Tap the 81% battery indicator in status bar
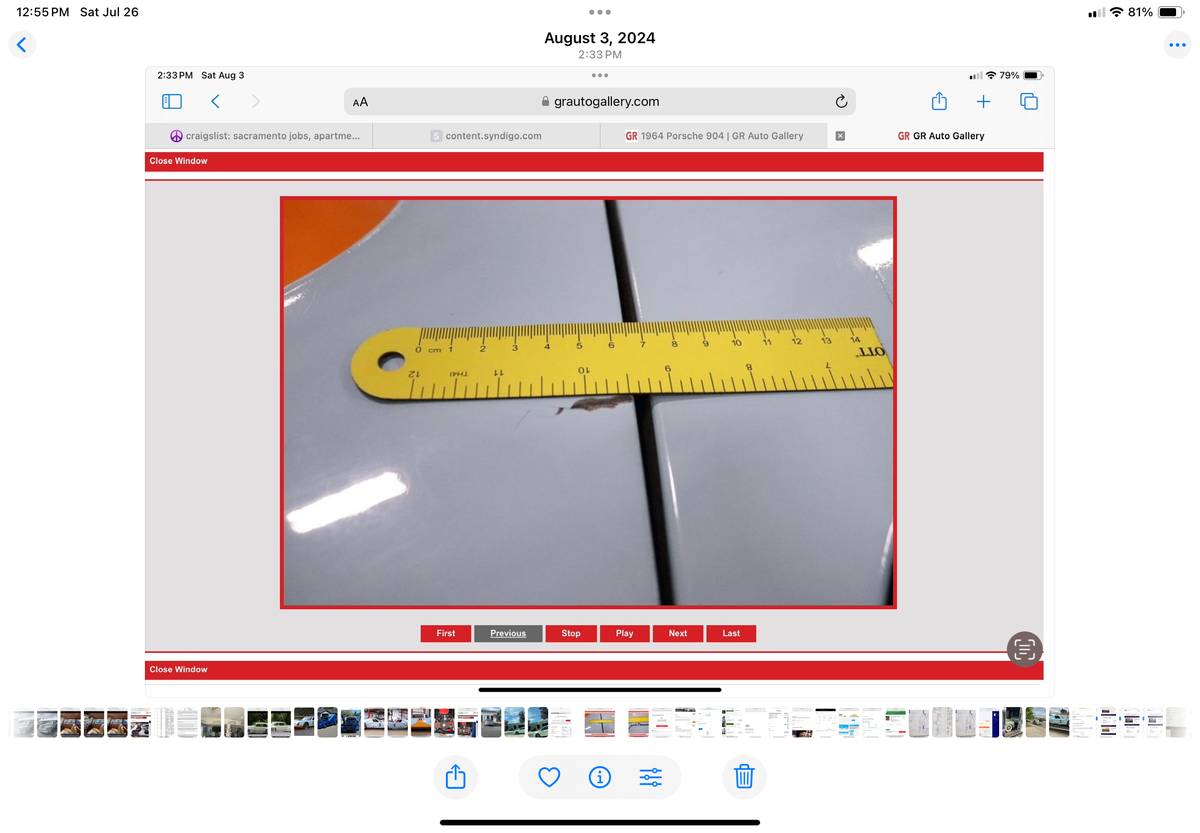1200x833 pixels. (x=1156, y=12)
